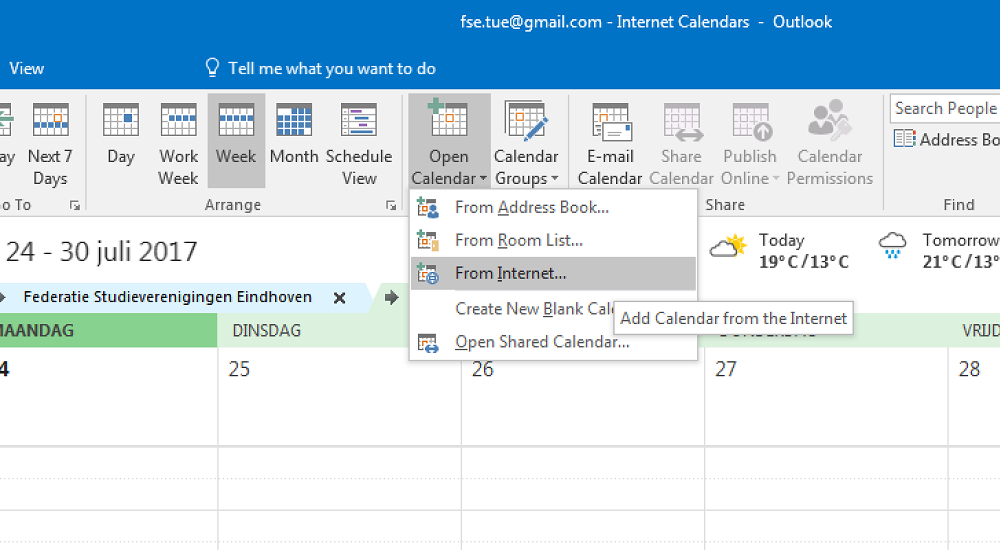The image size is (1000, 550).
Task: Open Schedule View layout
Action: 359,140
